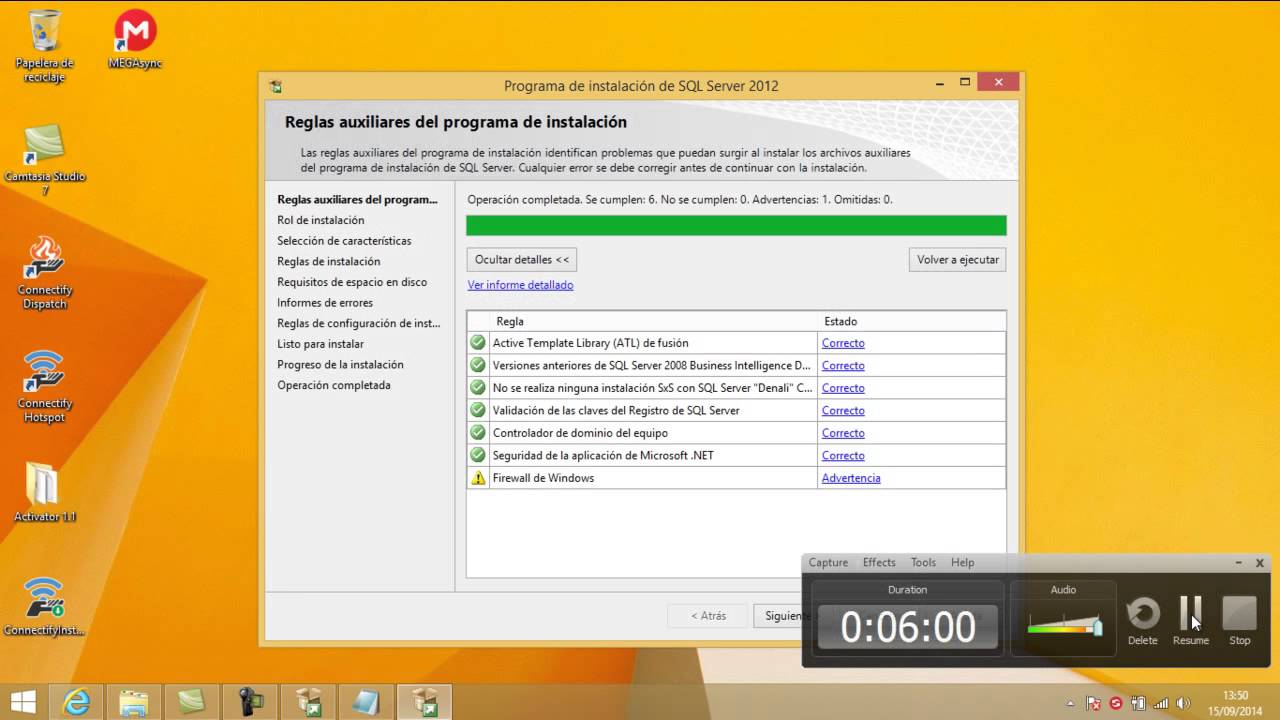Image resolution: width=1280 pixels, height=720 pixels.
Task: Open the Help menu in Camtasia recorder
Action: pos(962,563)
